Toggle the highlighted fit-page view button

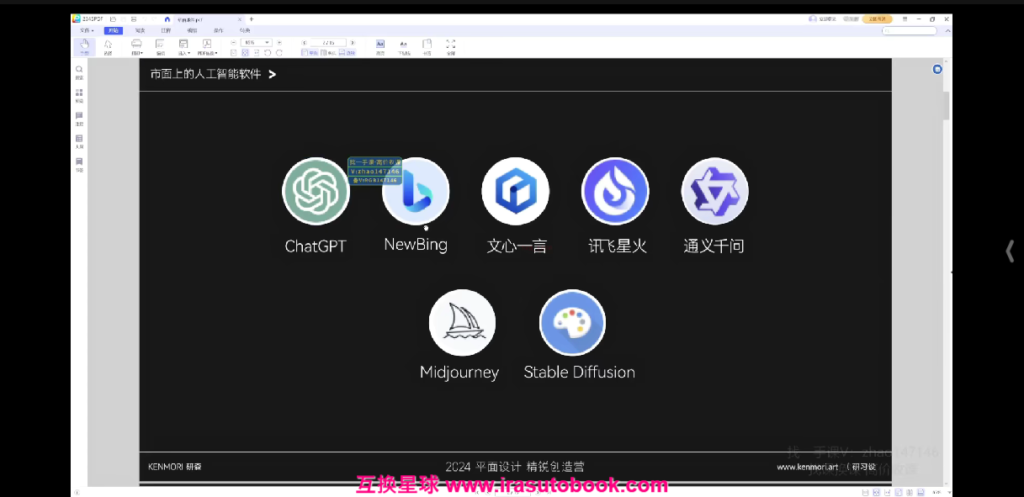point(246,52)
